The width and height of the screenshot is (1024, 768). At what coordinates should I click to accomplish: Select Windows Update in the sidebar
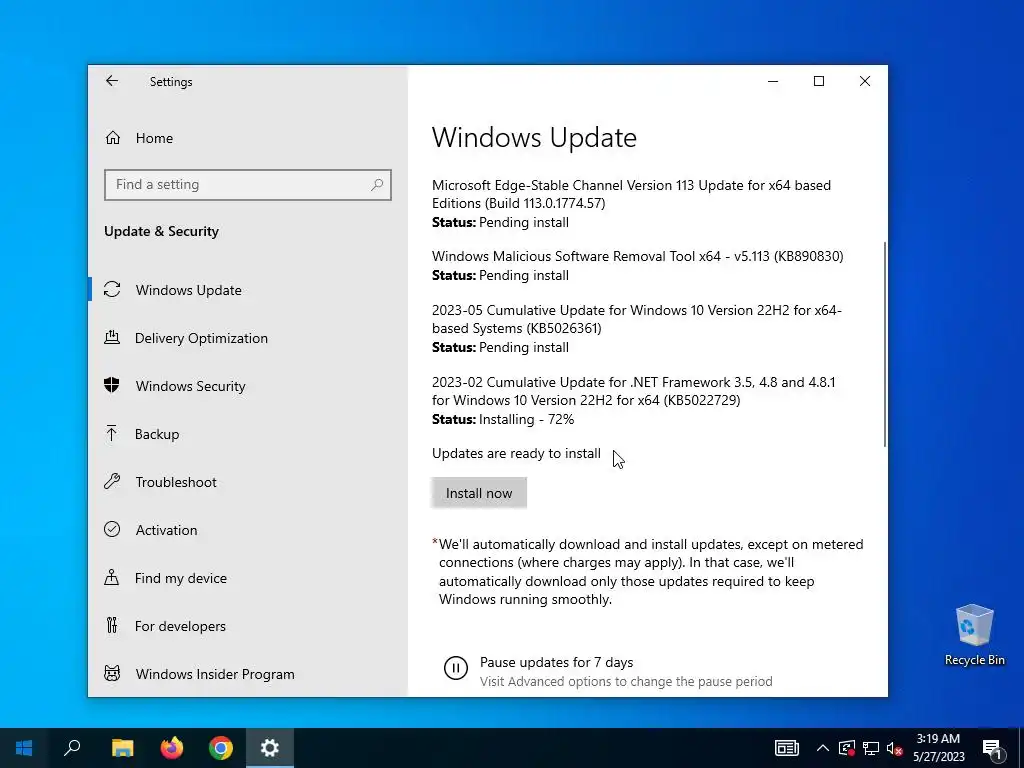pos(248,290)
